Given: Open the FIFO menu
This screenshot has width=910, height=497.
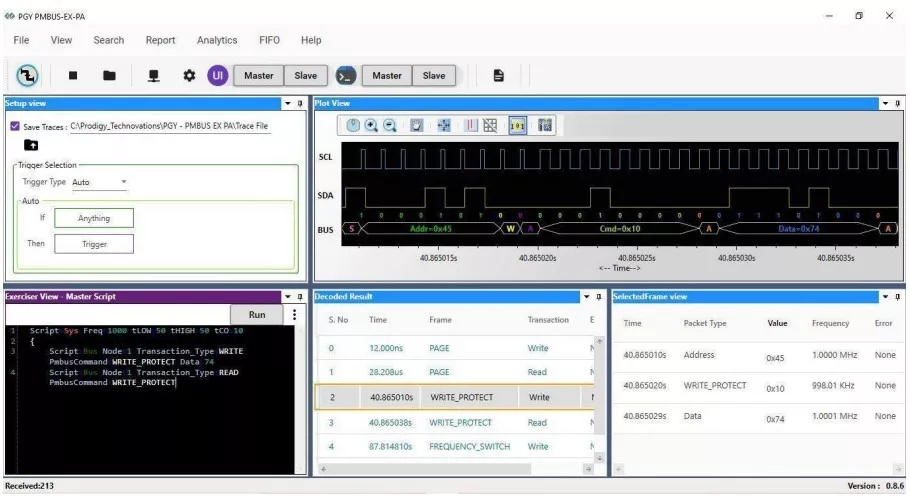Looking at the screenshot, I should tap(269, 40).
